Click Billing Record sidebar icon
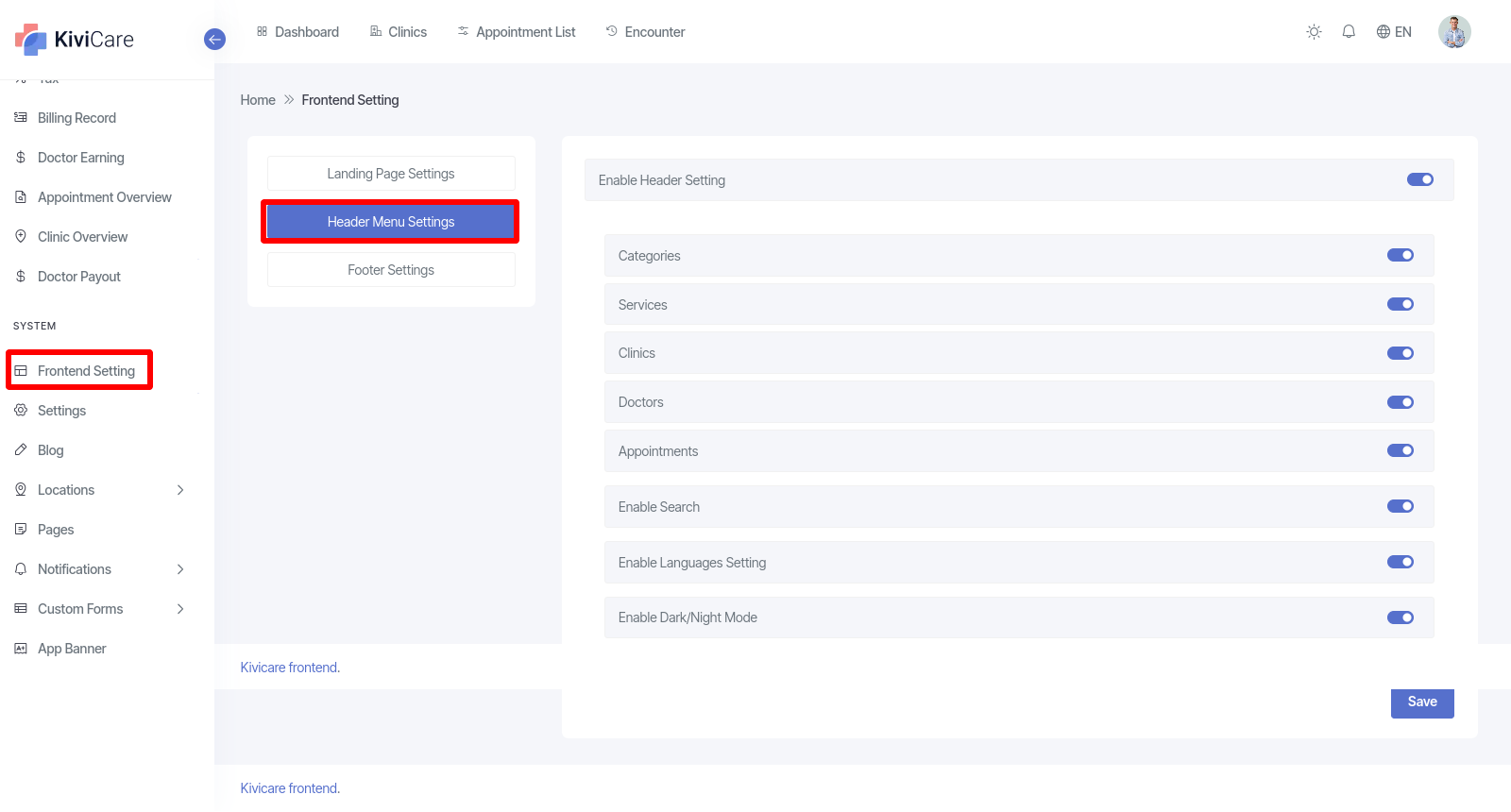 (21, 118)
